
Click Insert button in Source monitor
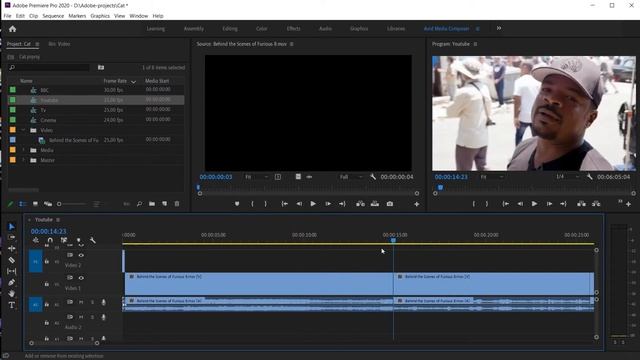360,204
